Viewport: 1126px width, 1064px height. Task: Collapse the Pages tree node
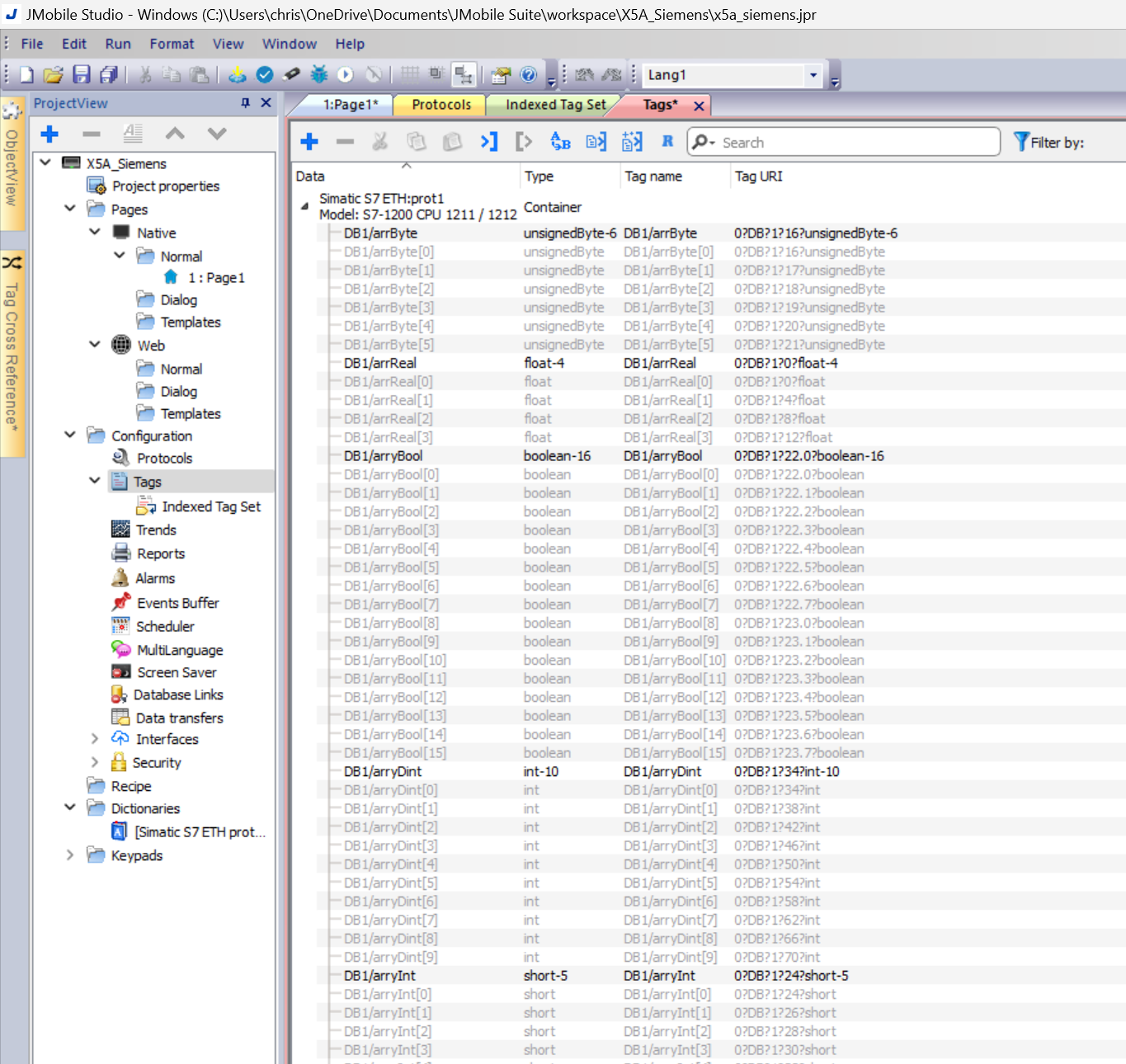pos(70,209)
